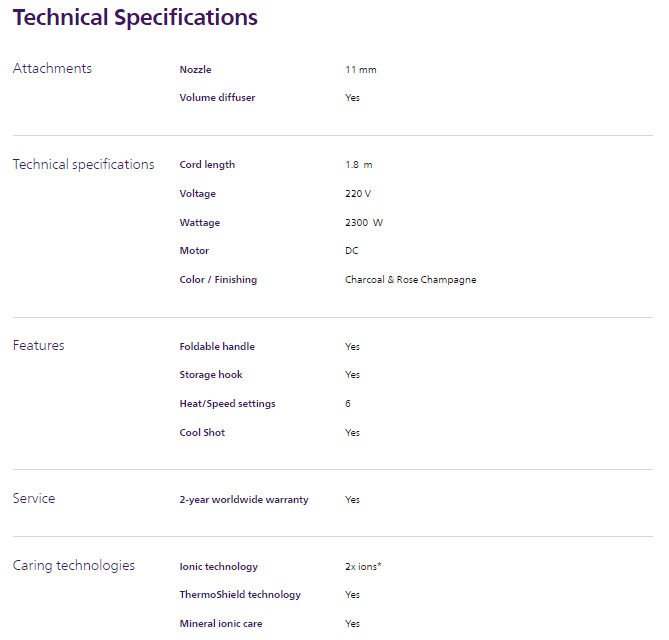Image resolution: width=669 pixels, height=640 pixels.
Task: Select the Foldable handle label
Action: coord(217,347)
